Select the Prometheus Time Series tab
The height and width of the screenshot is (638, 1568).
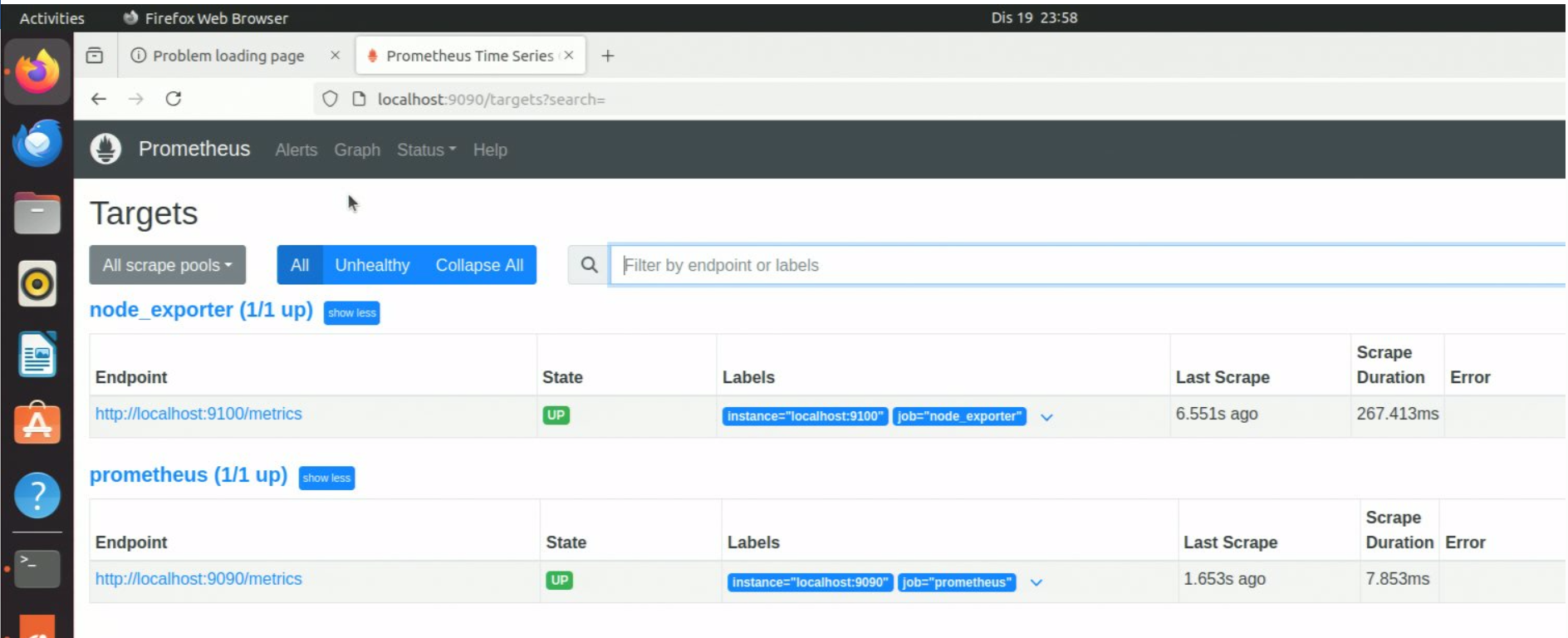point(470,56)
